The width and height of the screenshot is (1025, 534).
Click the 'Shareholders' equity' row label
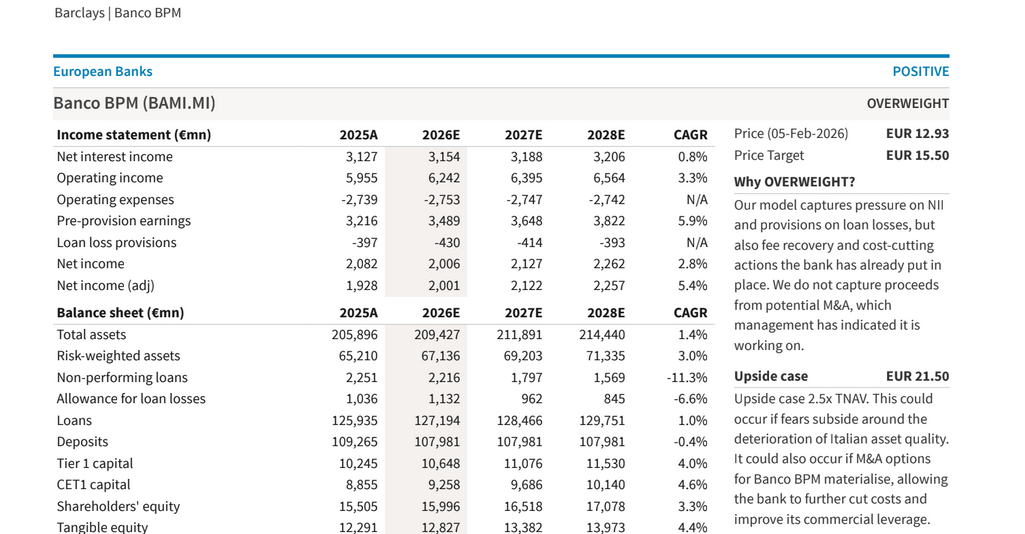[x=118, y=507]
